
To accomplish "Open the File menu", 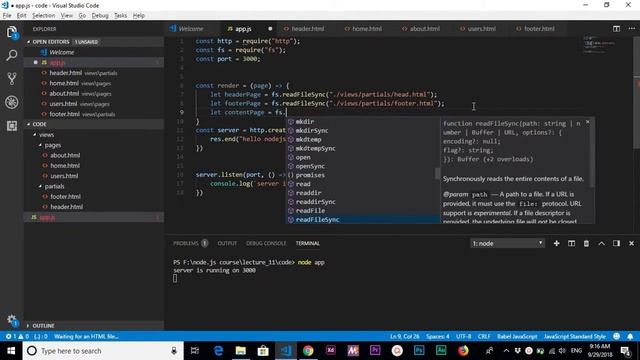I will (x=7, y=16).
